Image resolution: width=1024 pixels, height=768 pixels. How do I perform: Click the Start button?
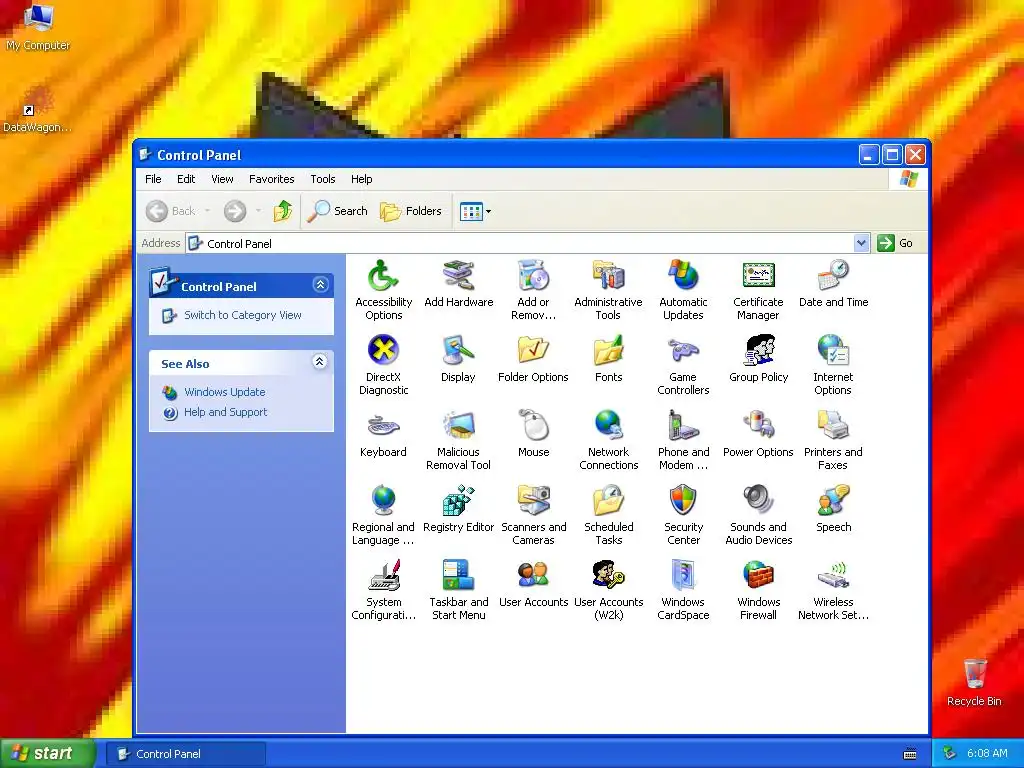click(x=47, y=753)
